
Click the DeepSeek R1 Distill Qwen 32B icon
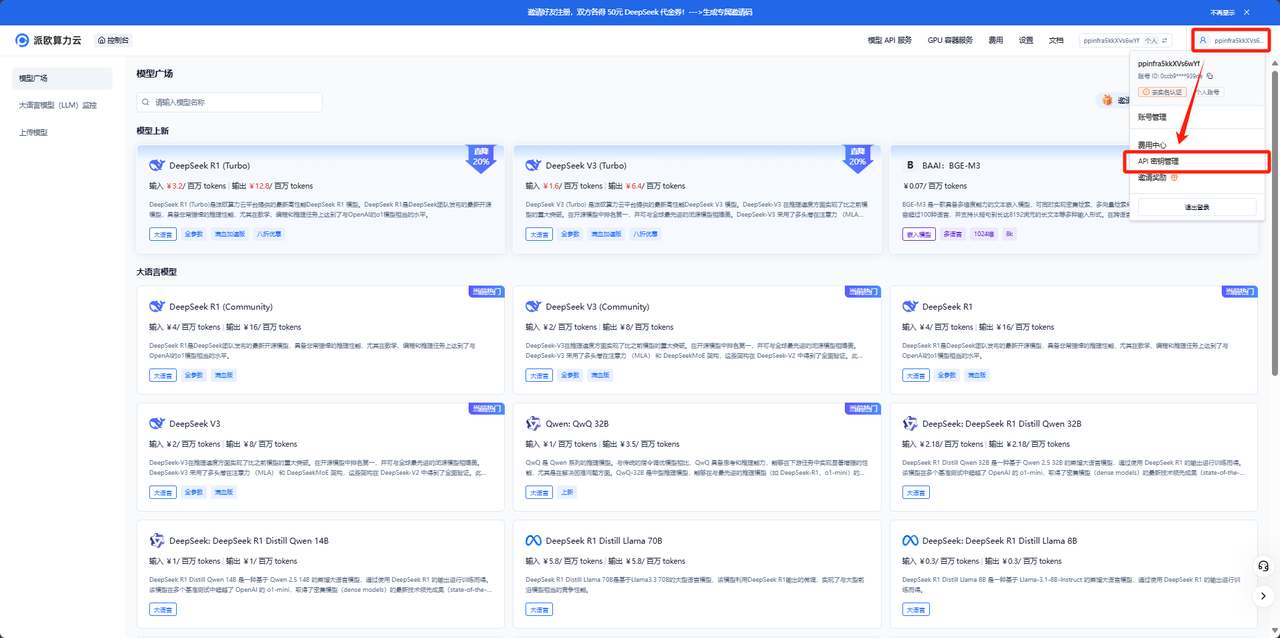coord(910,424)
